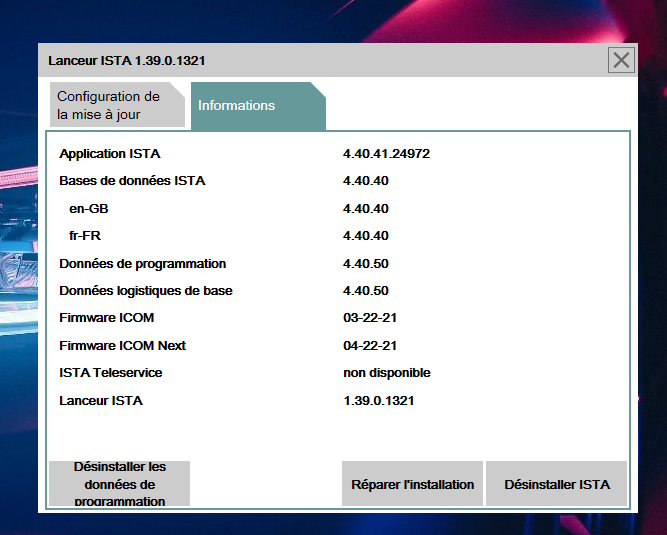Image resolution: width=667 pixels, height=535 pixels.
Task: Click the Lanceur ISTA 1.39.0.1321 window title
Action: (x=126, y=60)
